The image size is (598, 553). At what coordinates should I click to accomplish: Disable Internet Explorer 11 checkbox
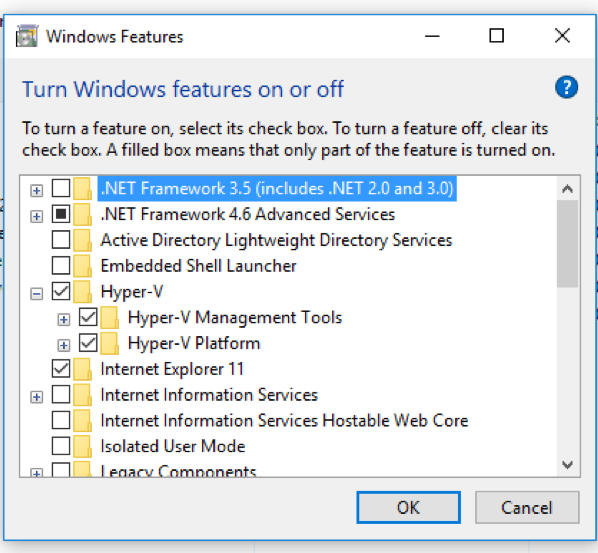tap(61, 369)
